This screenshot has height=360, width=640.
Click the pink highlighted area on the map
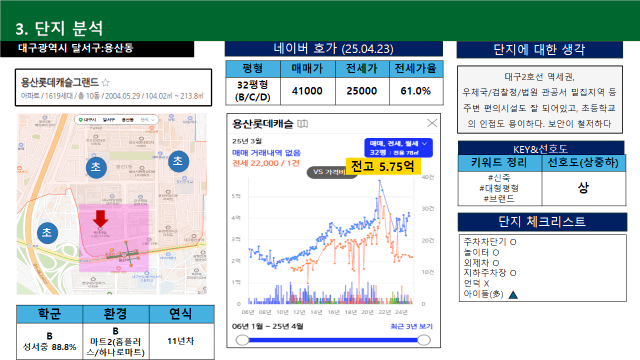(x=114, y=238)
